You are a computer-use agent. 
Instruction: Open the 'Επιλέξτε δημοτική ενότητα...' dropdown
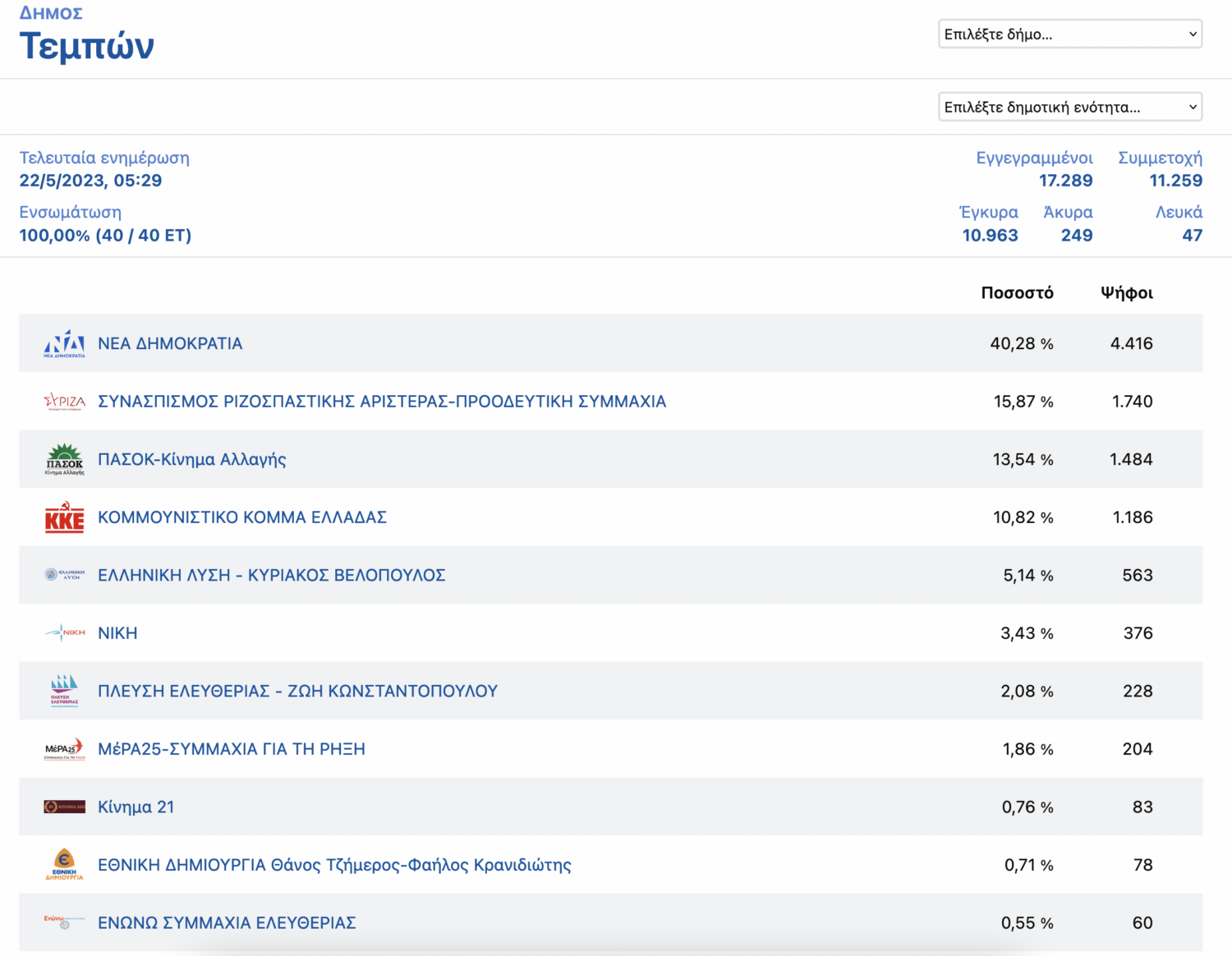click(x=1070, y=107)
